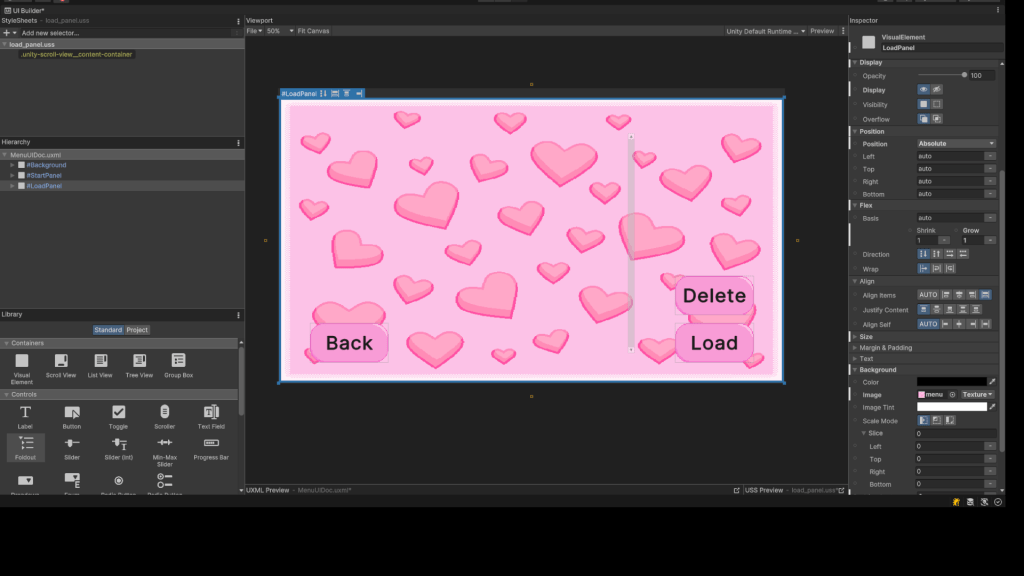
Task: Click the Color eyedropper in Background section
Action: pos(992,382)
